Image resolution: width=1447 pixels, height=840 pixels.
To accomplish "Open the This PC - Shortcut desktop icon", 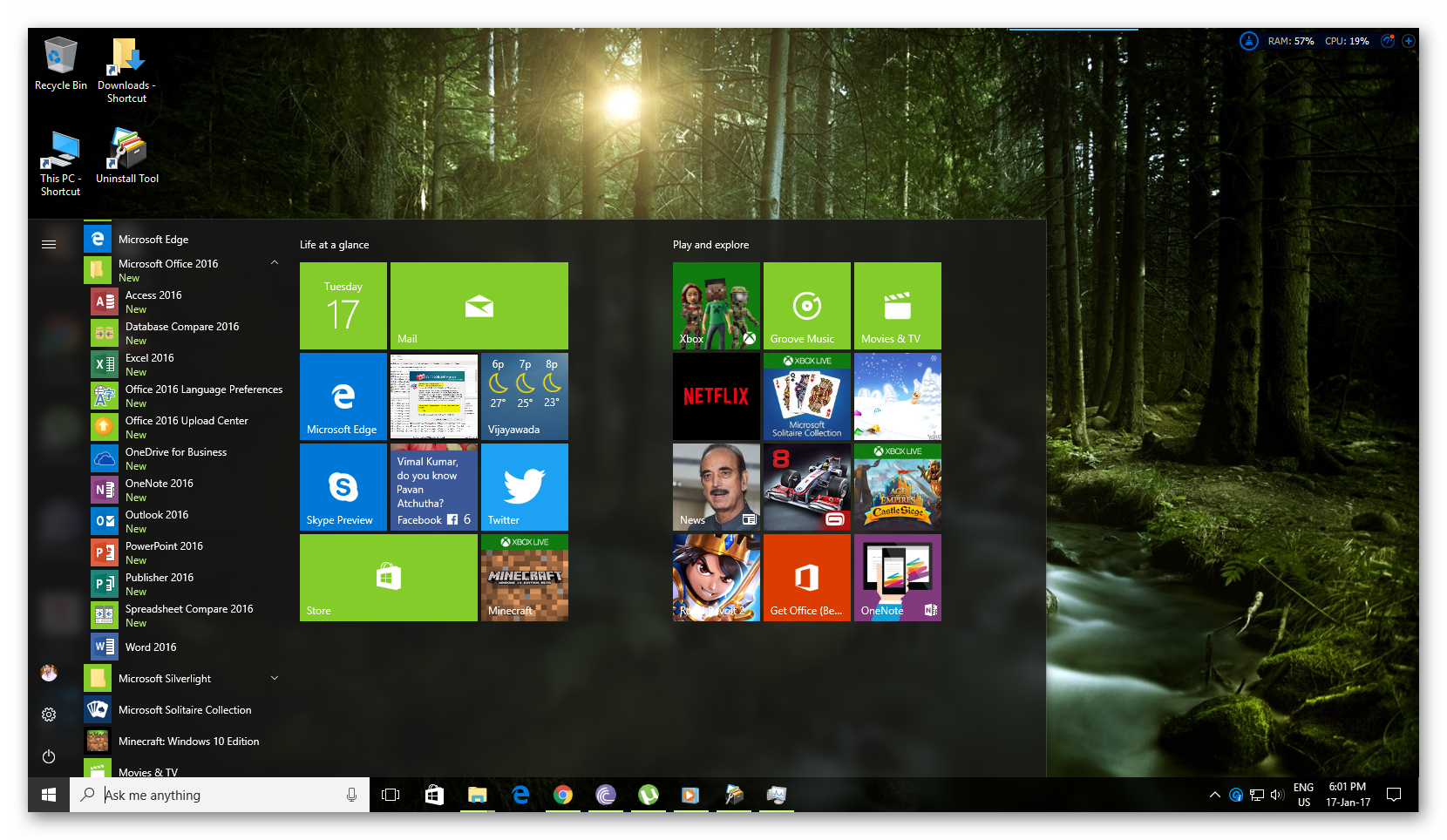I will (x=60, y=163).
